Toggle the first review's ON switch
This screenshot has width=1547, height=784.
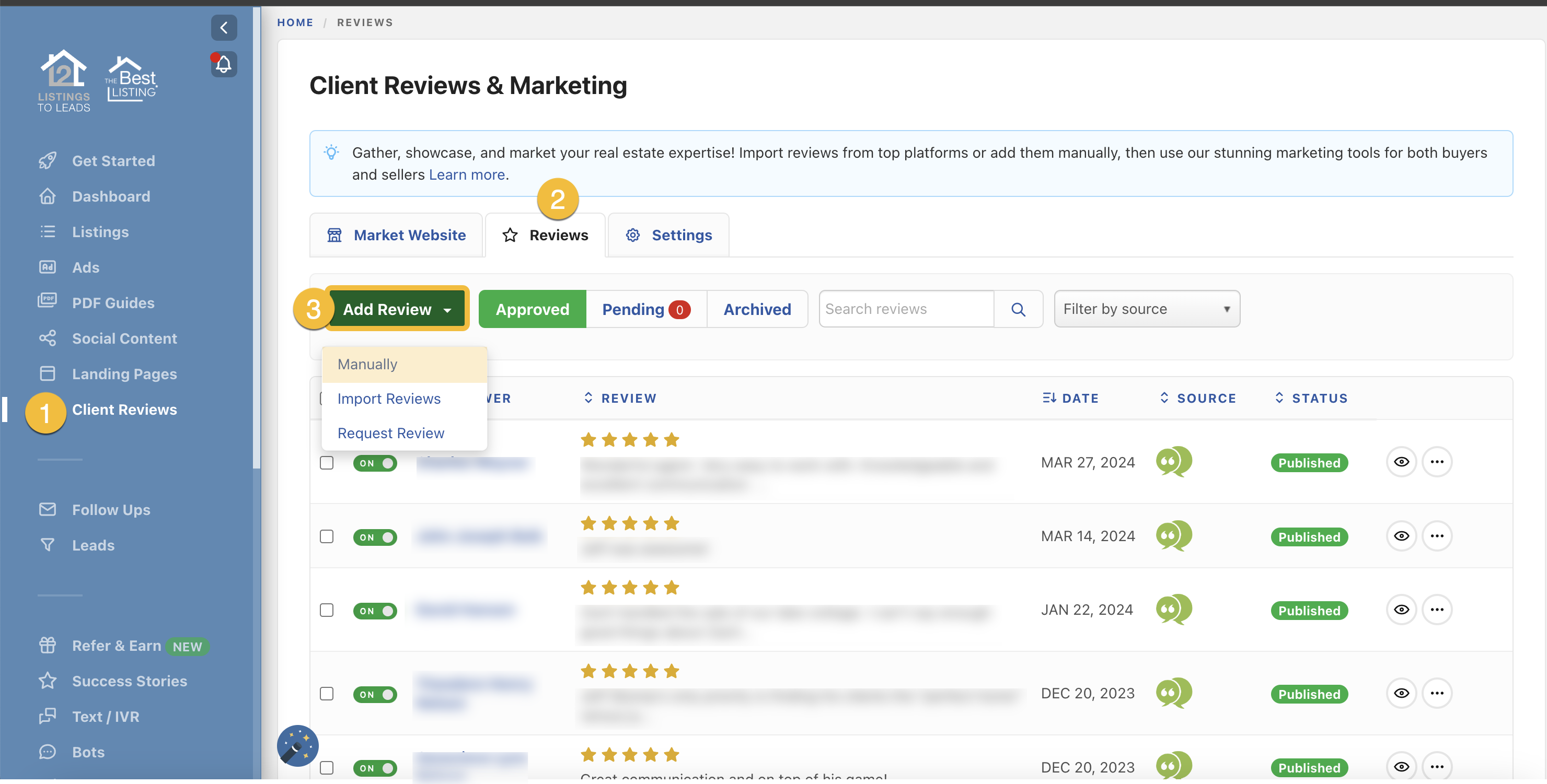coord(375,463)
